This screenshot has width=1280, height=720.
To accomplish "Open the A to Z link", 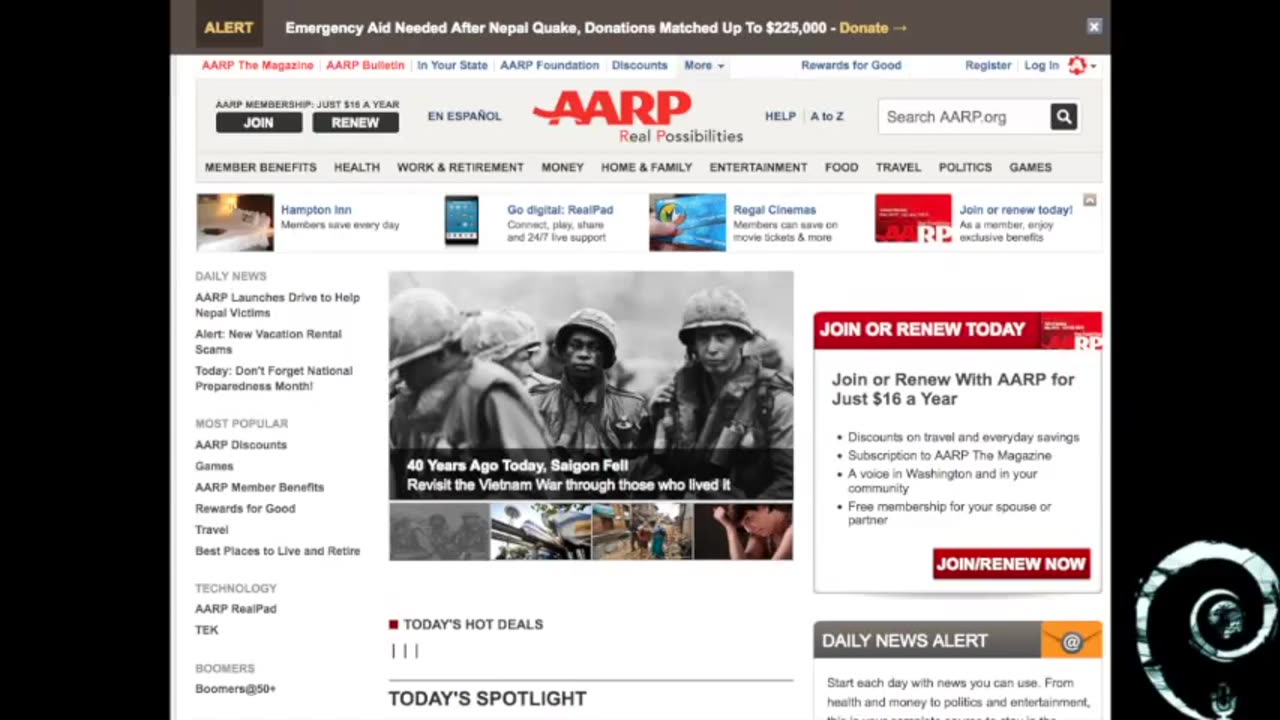I will 827,116.
